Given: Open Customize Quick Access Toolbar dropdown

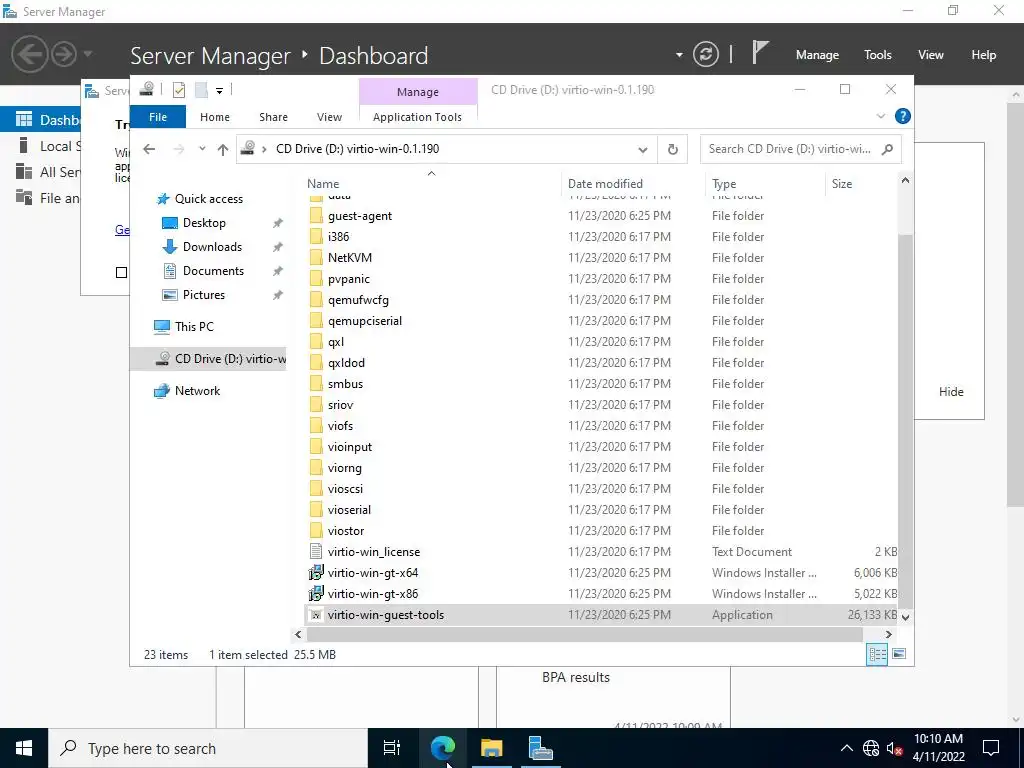Looking at the screenshot, I should click(x=219, y=91).
